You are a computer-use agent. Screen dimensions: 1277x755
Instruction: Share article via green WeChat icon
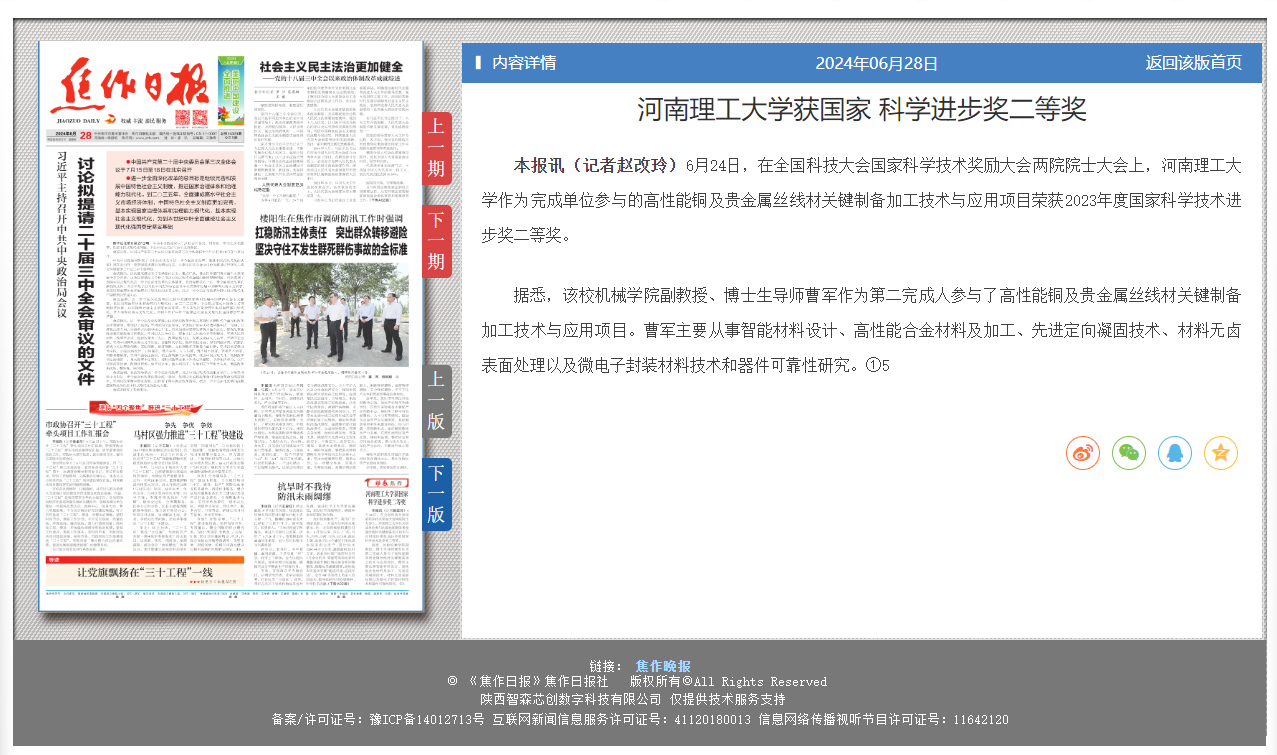coord(1128,453)
